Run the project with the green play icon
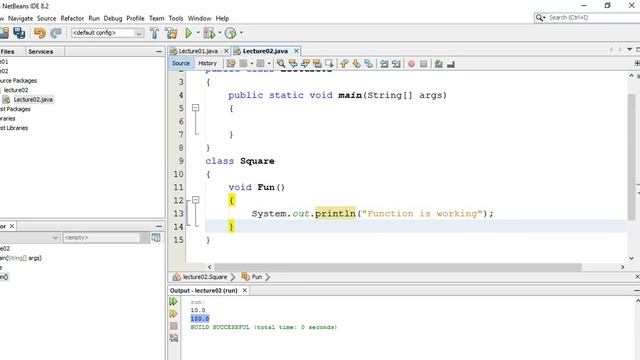640x360 pixels. [x=189, y=33]
